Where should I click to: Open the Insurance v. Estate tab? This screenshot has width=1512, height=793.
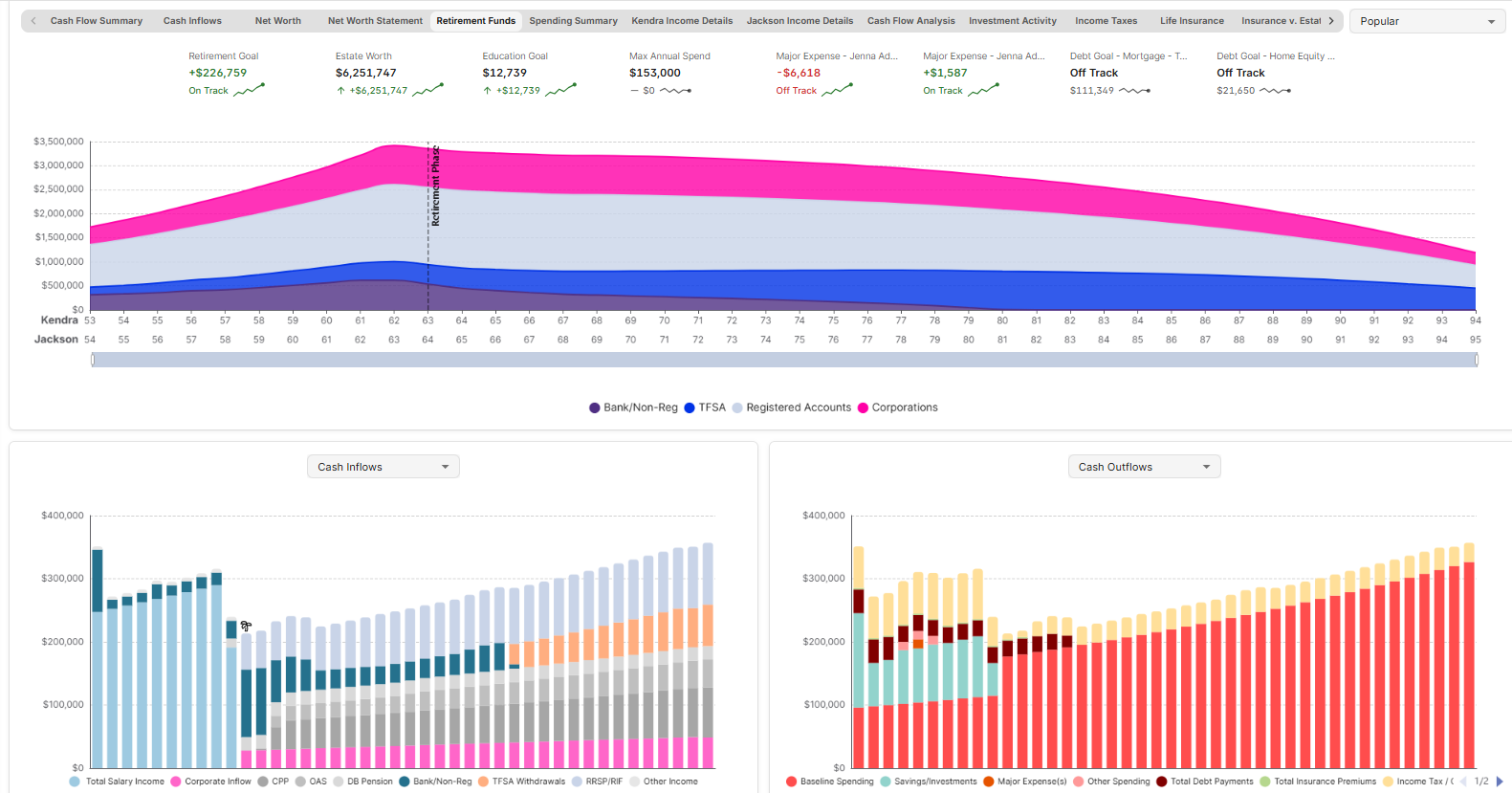tap(1281, 21)
